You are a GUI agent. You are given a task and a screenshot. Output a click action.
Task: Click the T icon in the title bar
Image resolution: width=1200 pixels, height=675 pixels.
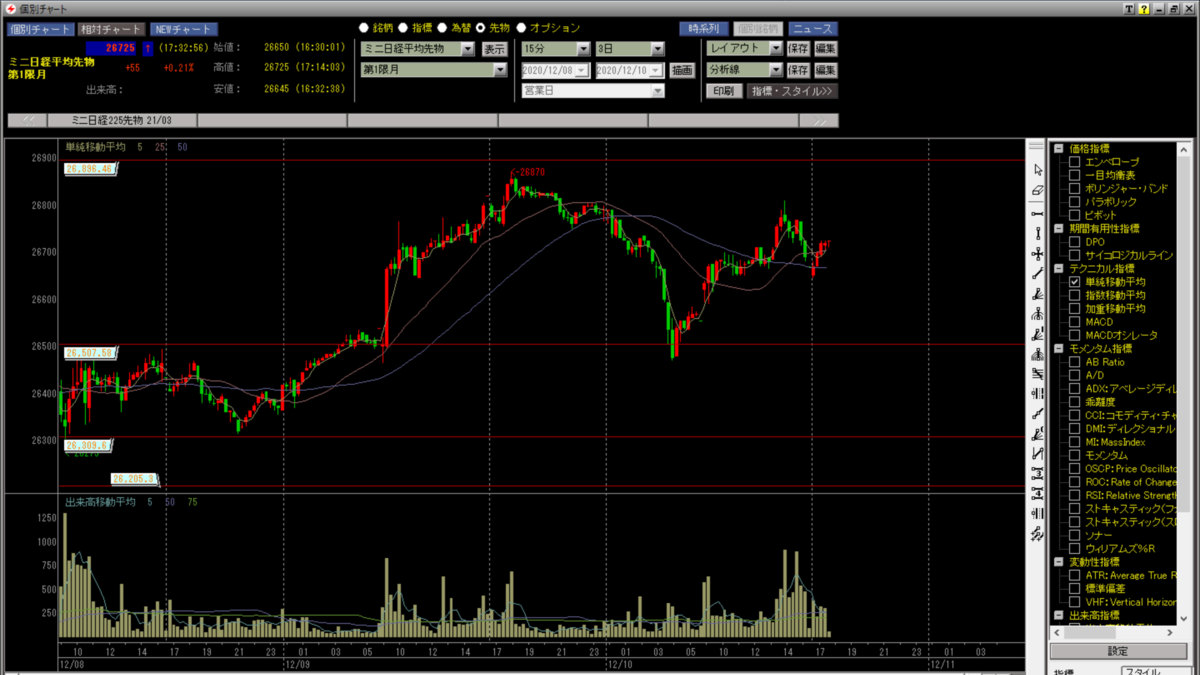point(1129,9)
